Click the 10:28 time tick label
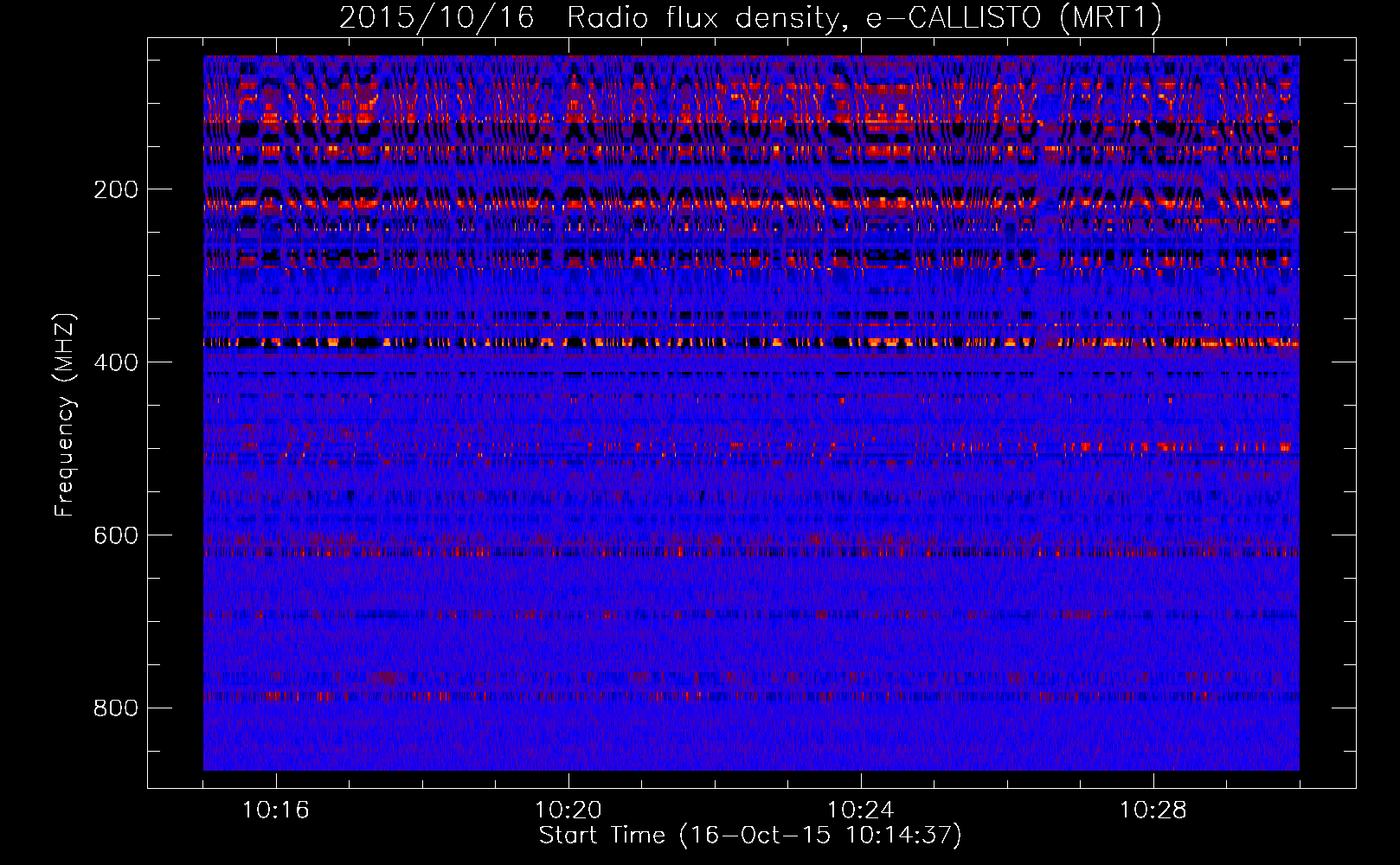The height and width of the screenshot is (865, 1400). pyautogui.click(x=1153, y=811)
